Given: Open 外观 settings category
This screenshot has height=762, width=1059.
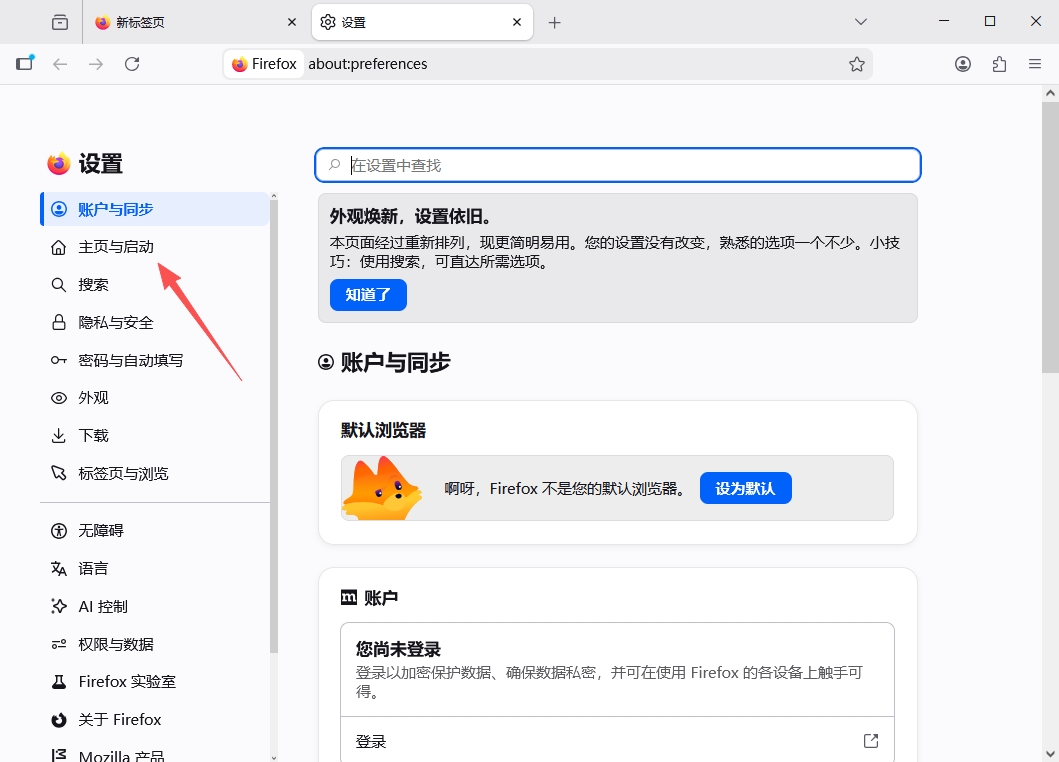Looking at the screenshot, I should 155,398.
